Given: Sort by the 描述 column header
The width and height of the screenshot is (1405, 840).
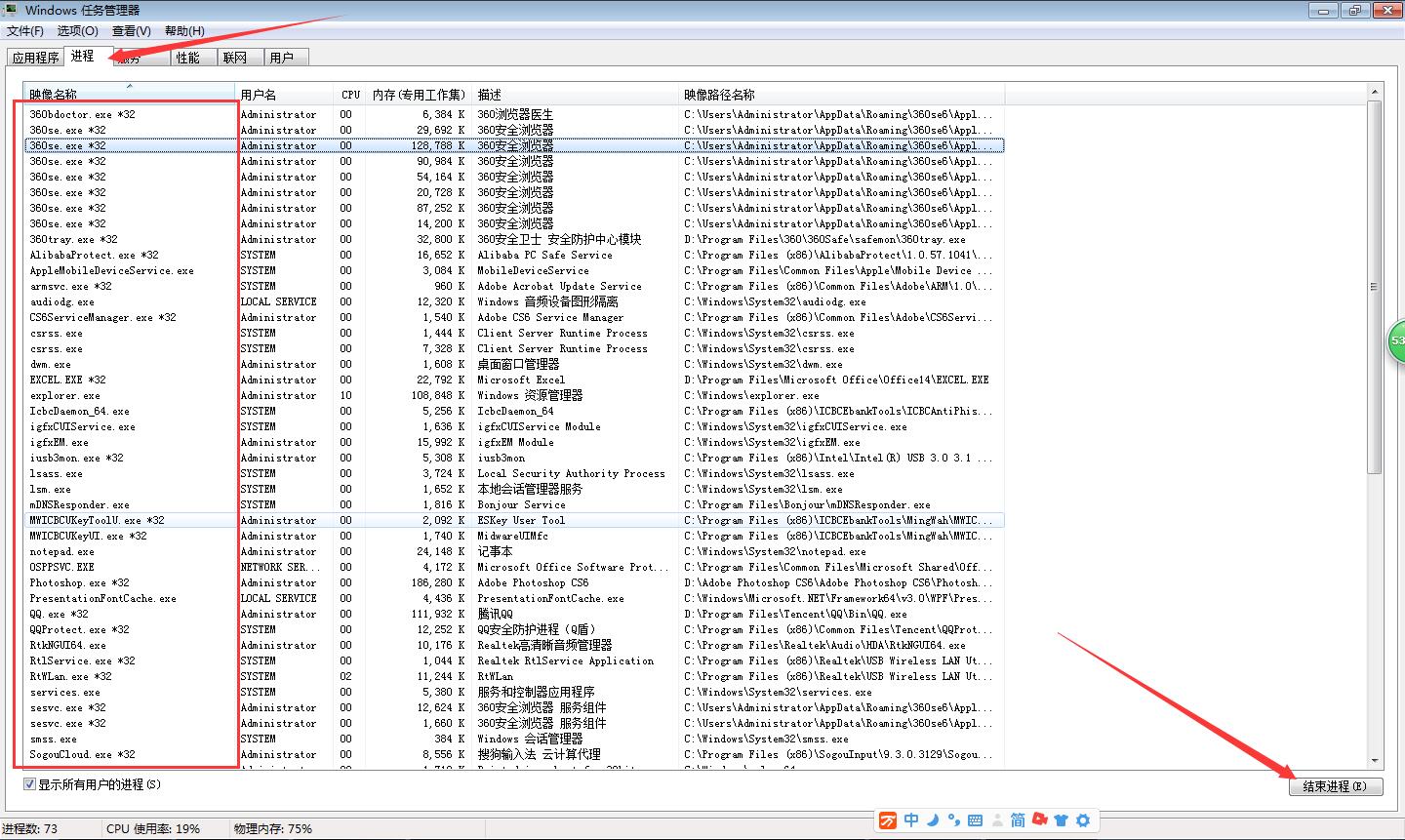Looking at the screenshot, I should click(x=576, y=95).
